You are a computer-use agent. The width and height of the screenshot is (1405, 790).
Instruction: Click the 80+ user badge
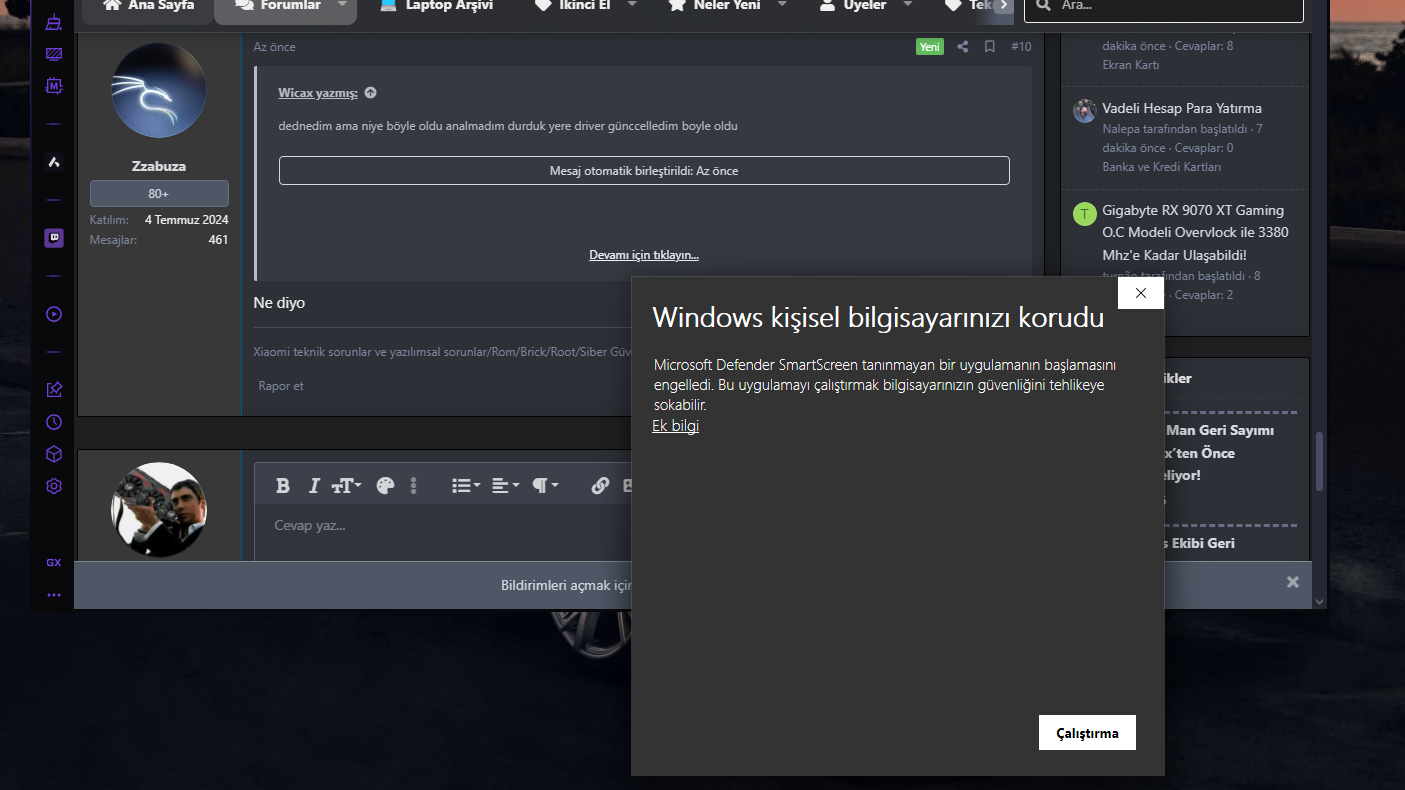click(x=159, y=194)
